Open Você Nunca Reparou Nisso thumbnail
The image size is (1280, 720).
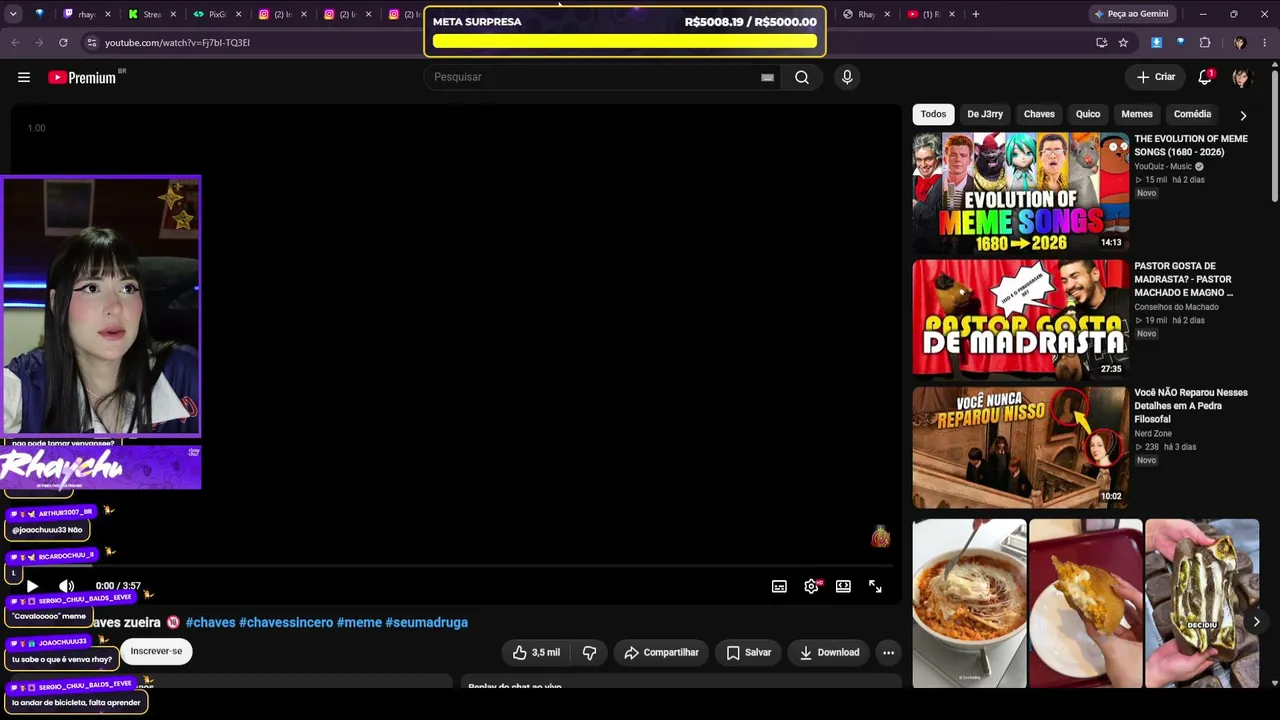point(1020,447)
